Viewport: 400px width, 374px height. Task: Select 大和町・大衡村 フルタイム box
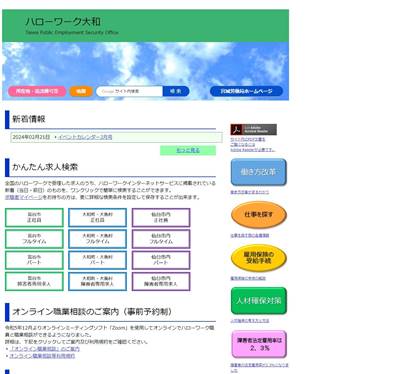tap(98, 239)
